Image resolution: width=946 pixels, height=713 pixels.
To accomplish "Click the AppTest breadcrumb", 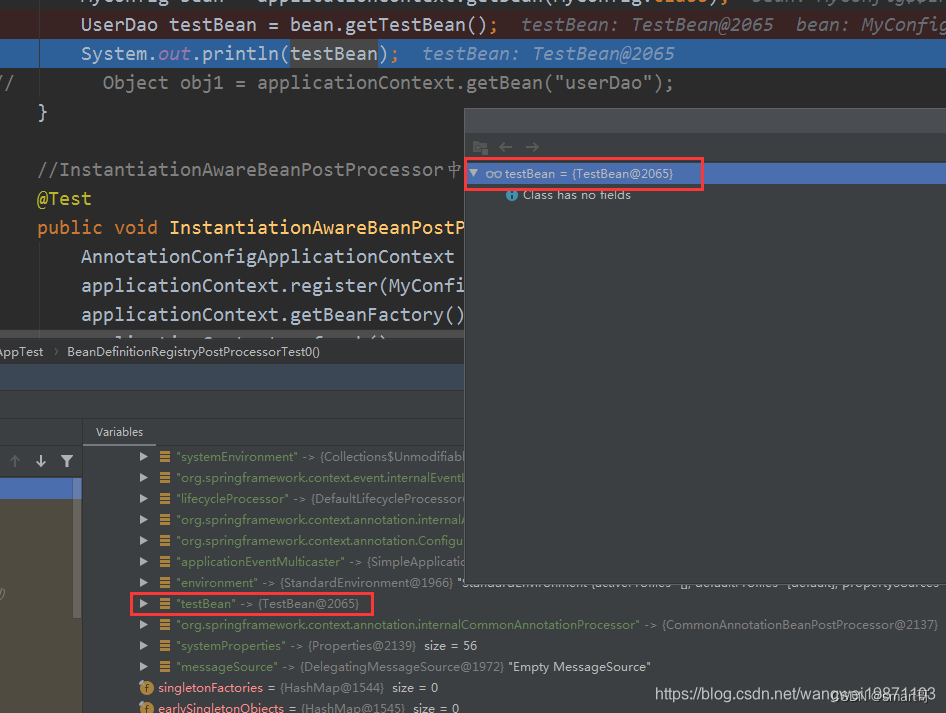I will 22,352.
